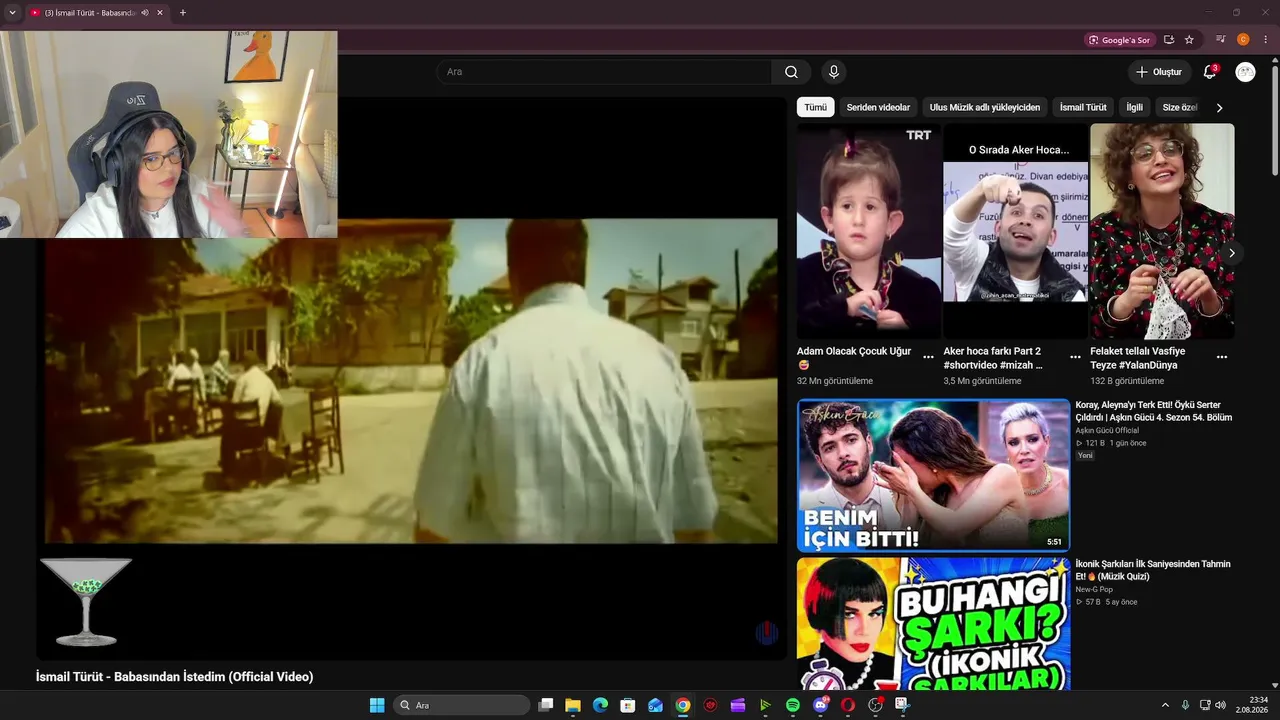Open OBS Studio from the taskbar
The image size is (1280, 720).
(875, 705)
